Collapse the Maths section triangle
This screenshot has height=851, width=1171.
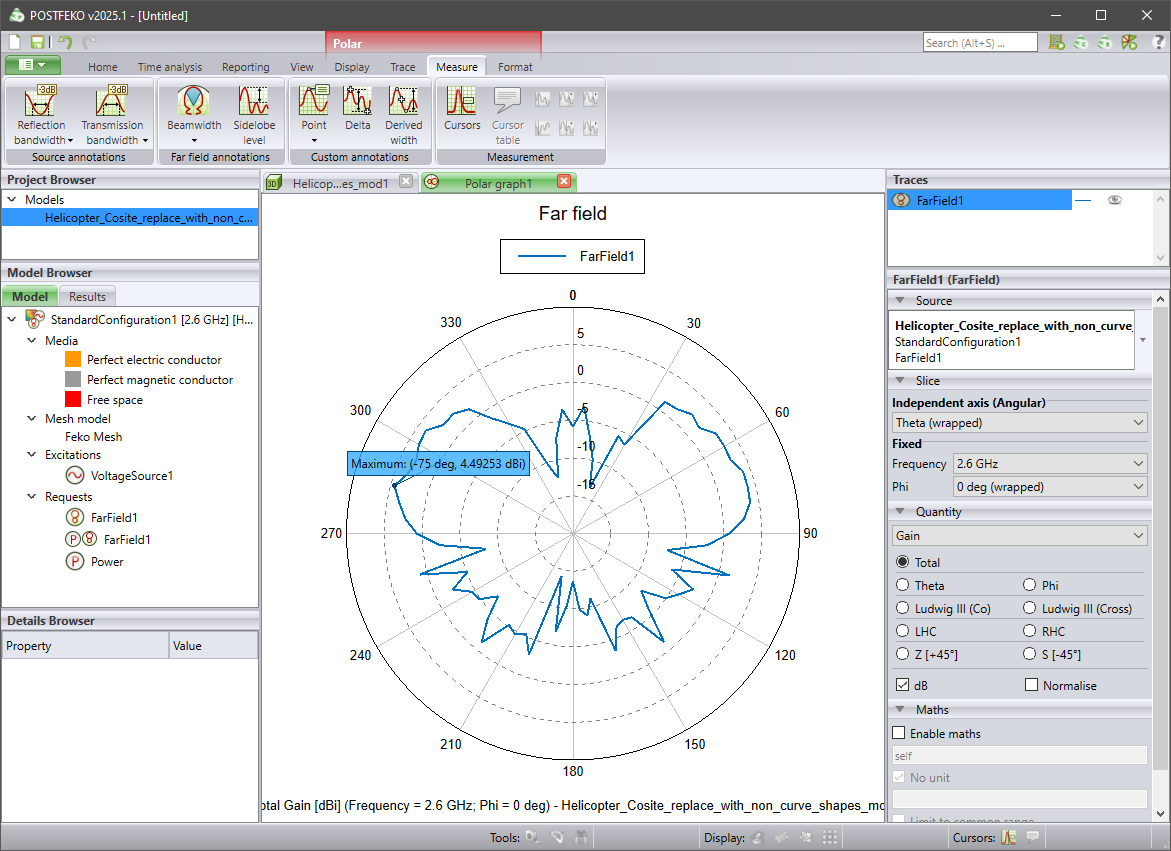[901, 709]
